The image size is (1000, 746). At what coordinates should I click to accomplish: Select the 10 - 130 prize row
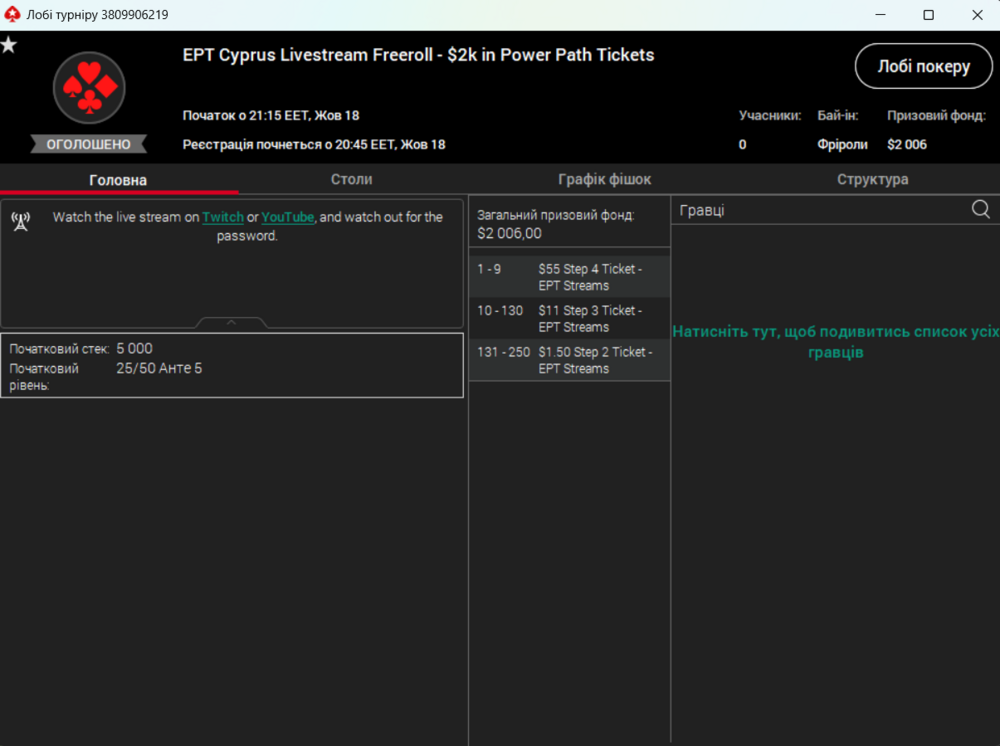pos(570,318)
